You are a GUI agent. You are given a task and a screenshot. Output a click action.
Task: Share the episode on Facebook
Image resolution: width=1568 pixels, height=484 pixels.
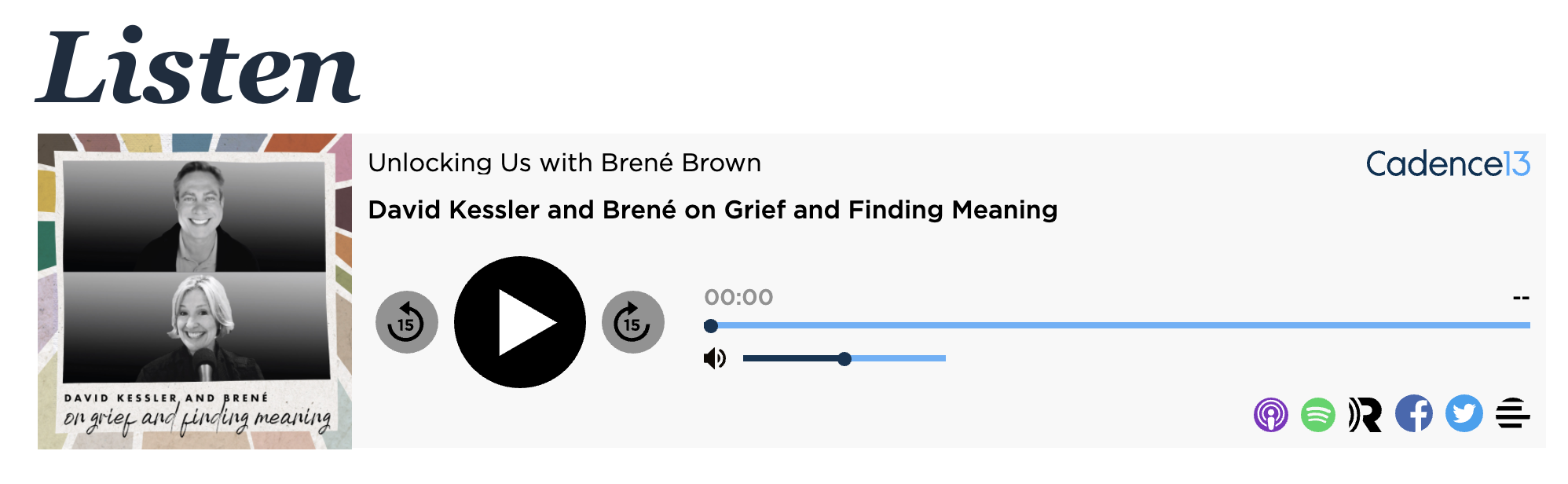pyautogui.click(x=1413, y=413)
